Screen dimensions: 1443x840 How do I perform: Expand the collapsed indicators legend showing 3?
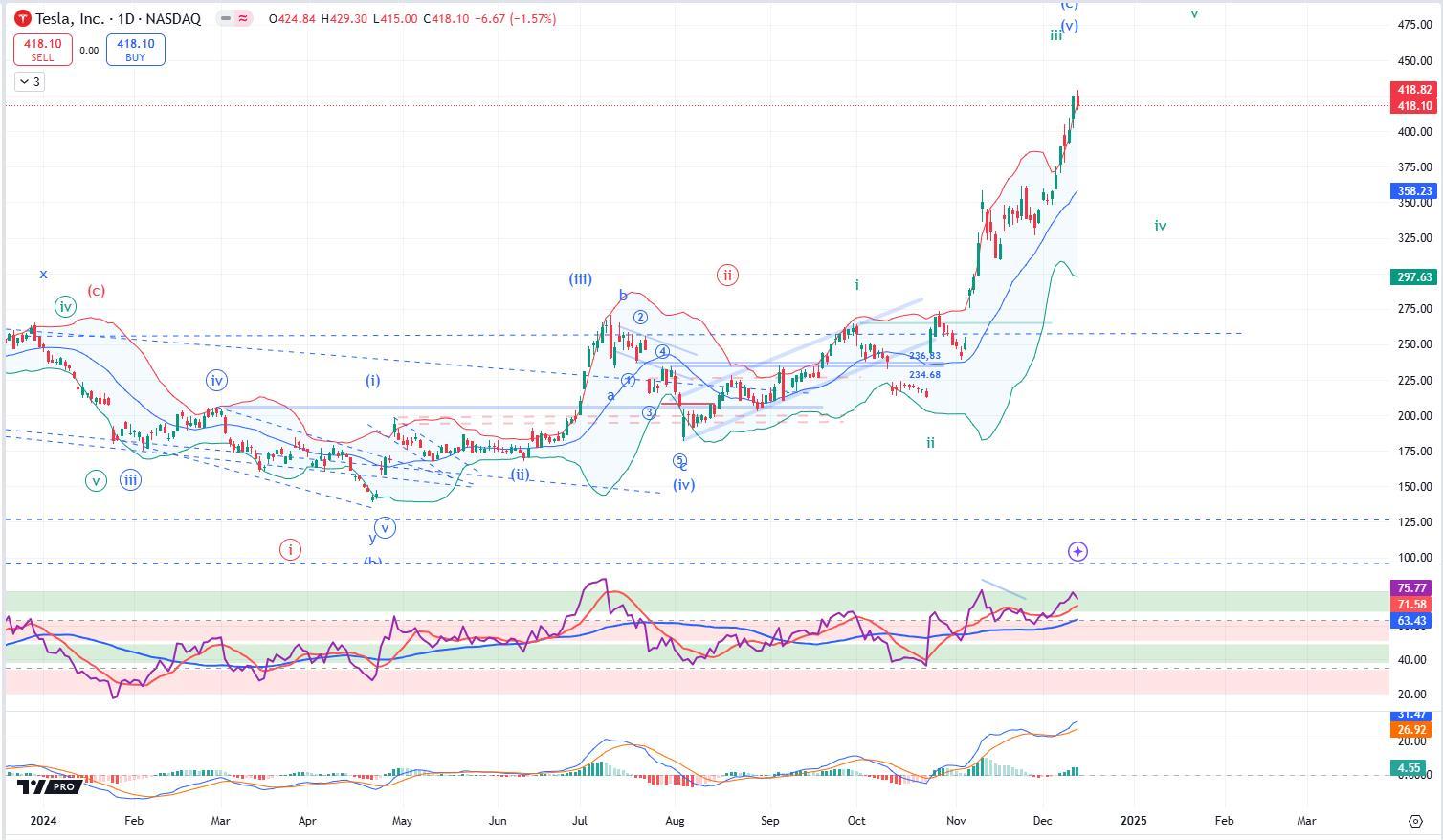(x=29, y=82)
